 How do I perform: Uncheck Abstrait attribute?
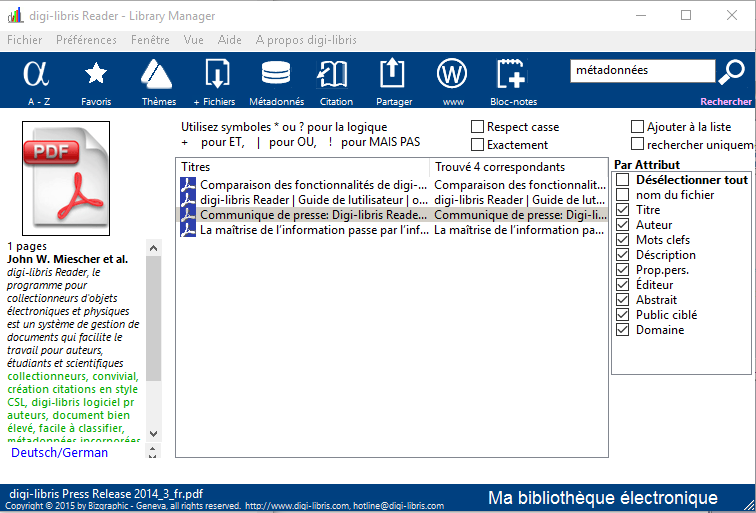point(623,300)
